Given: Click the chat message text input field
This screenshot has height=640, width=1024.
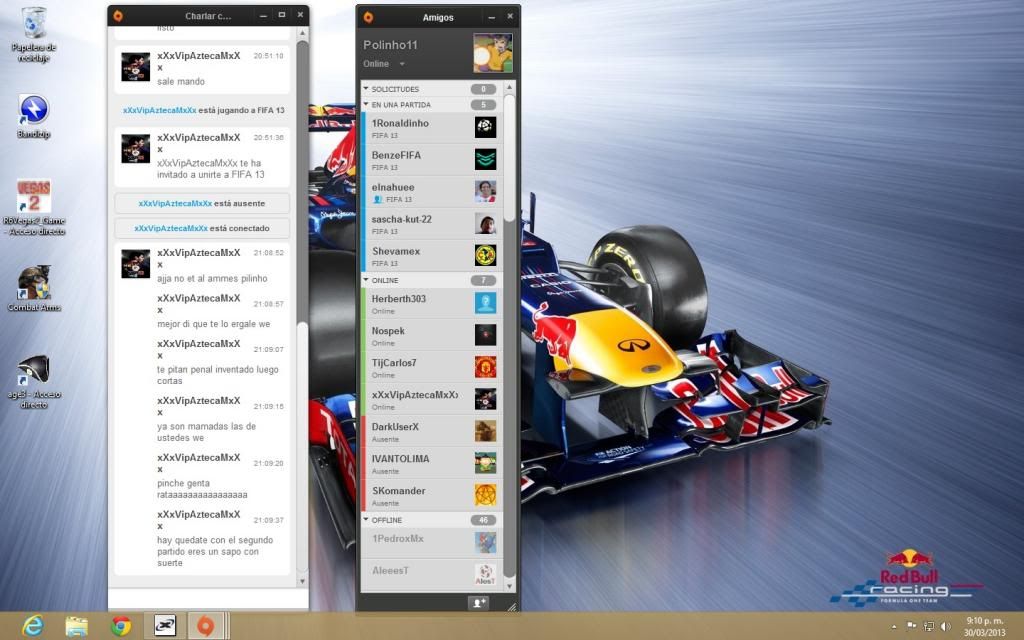Looking at the screenshot, I should (x=208, y=599).
